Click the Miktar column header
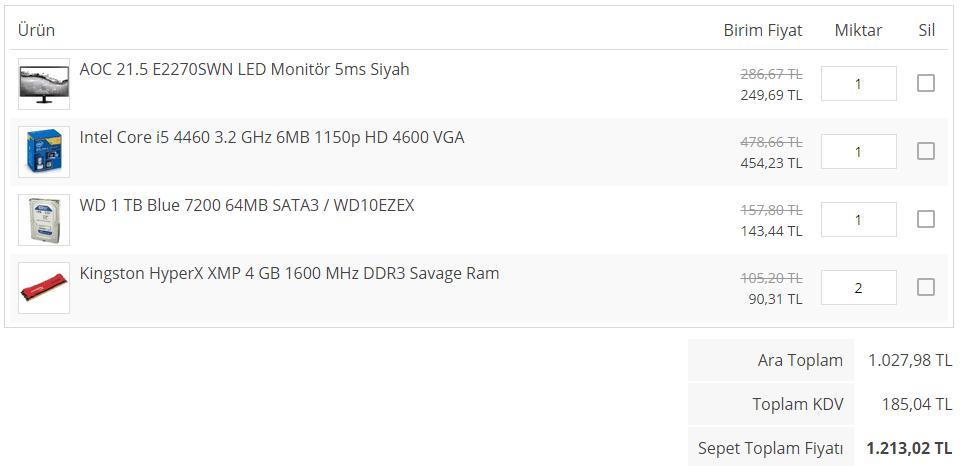The image size is (962, 466). coord(858,30)
